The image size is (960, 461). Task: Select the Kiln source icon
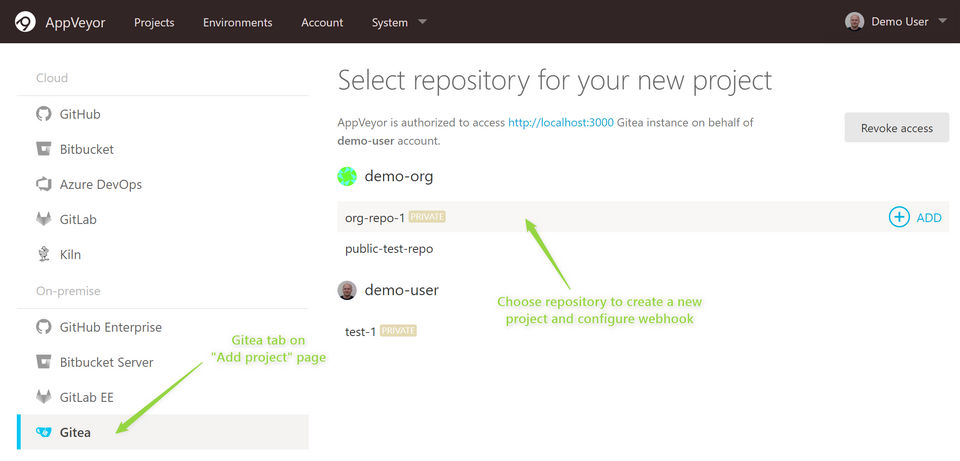pyautogui.click(x=43, y=254)
